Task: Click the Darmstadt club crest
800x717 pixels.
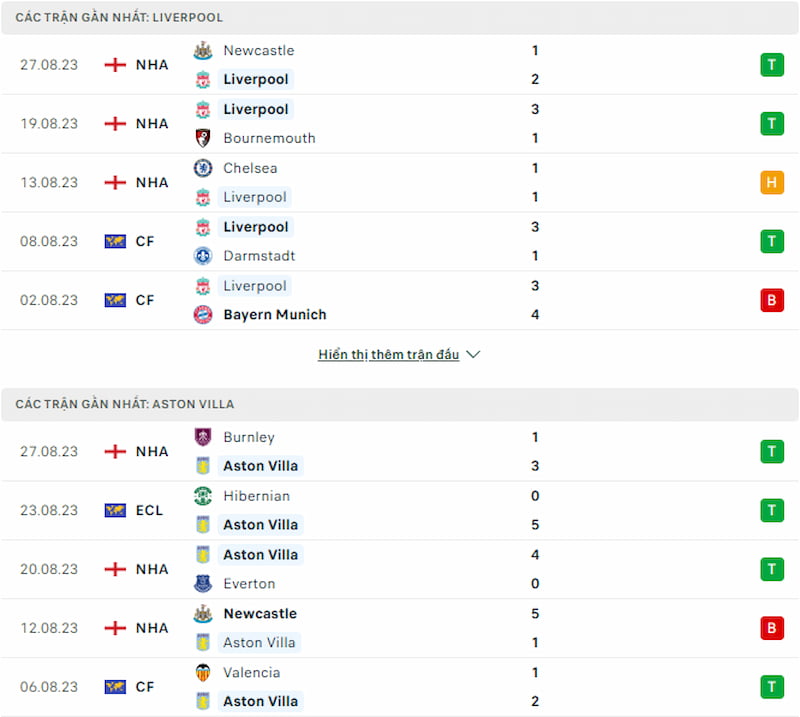Action: click(x=203, y=256)
